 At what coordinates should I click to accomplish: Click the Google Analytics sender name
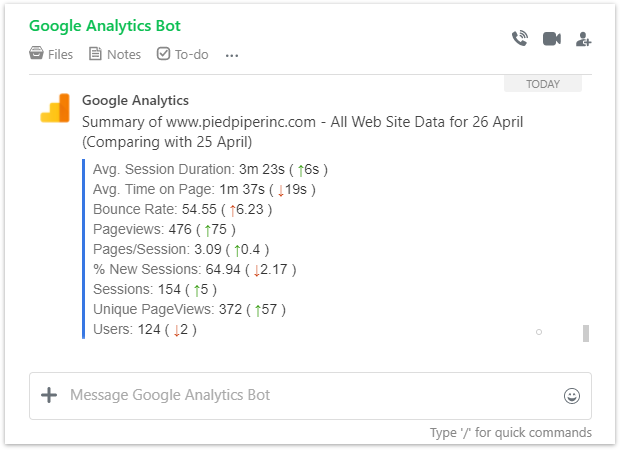click(135, 100)
